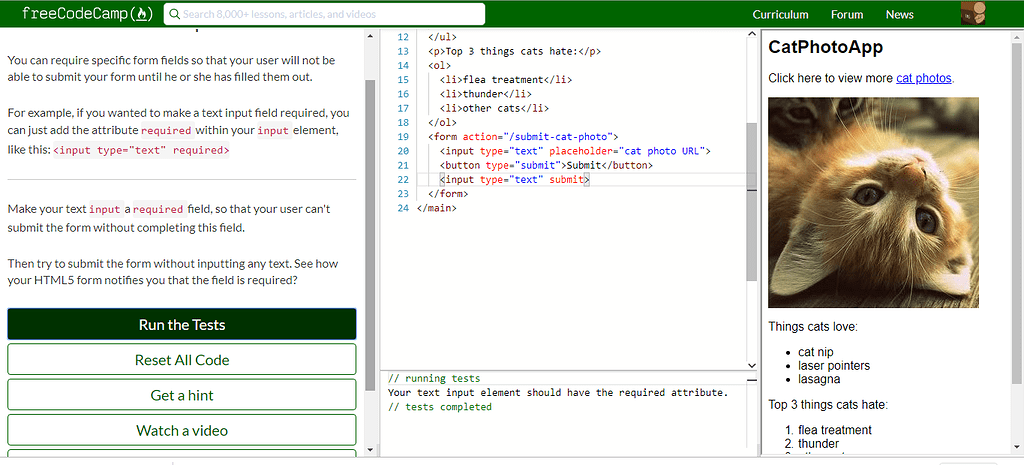Viewport: 1024px width, 465px height.
Task: Click the search magnifier icon
Action: [x=173, y=14]
